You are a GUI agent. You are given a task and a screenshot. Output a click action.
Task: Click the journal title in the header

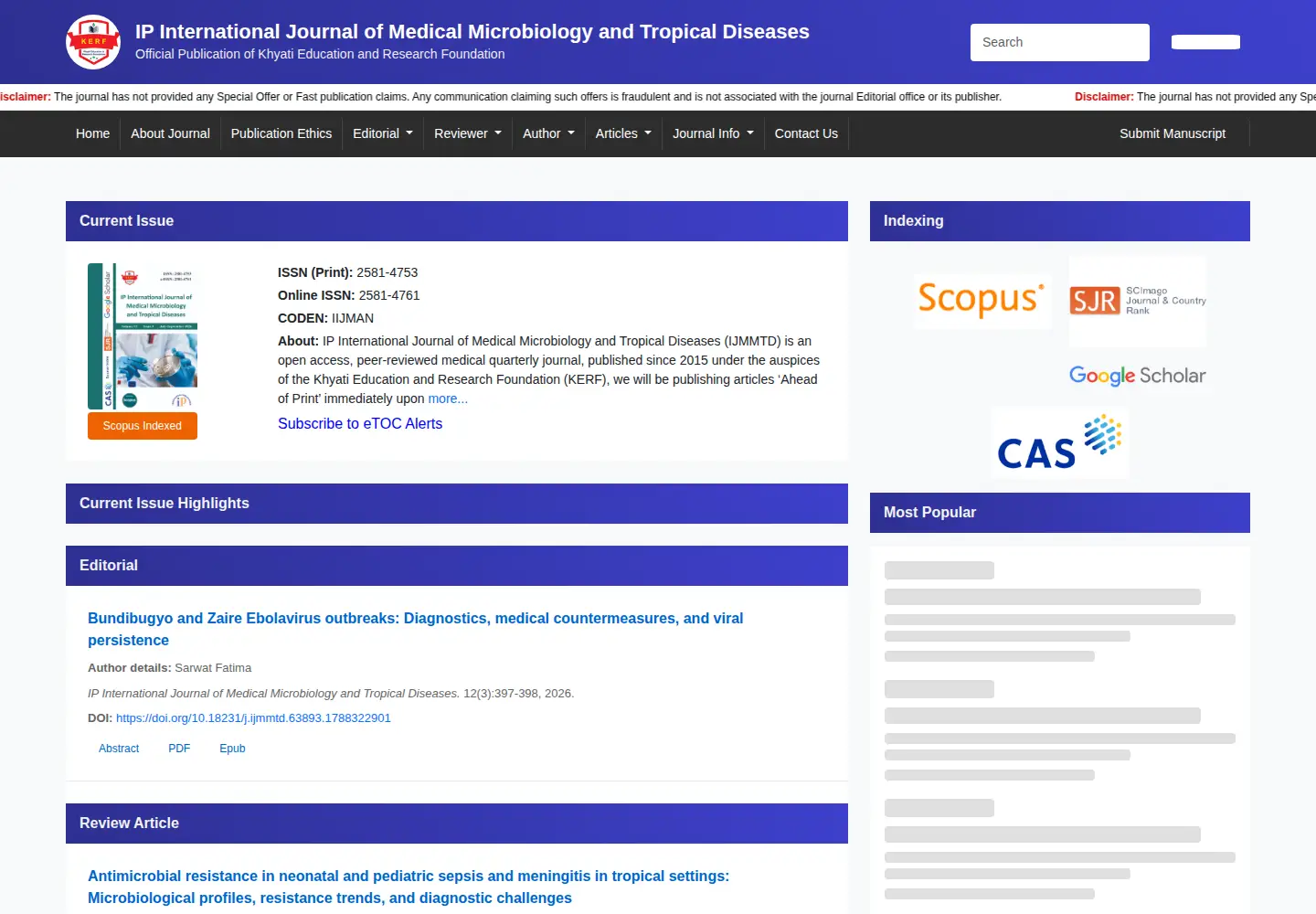tap(472, 31)
